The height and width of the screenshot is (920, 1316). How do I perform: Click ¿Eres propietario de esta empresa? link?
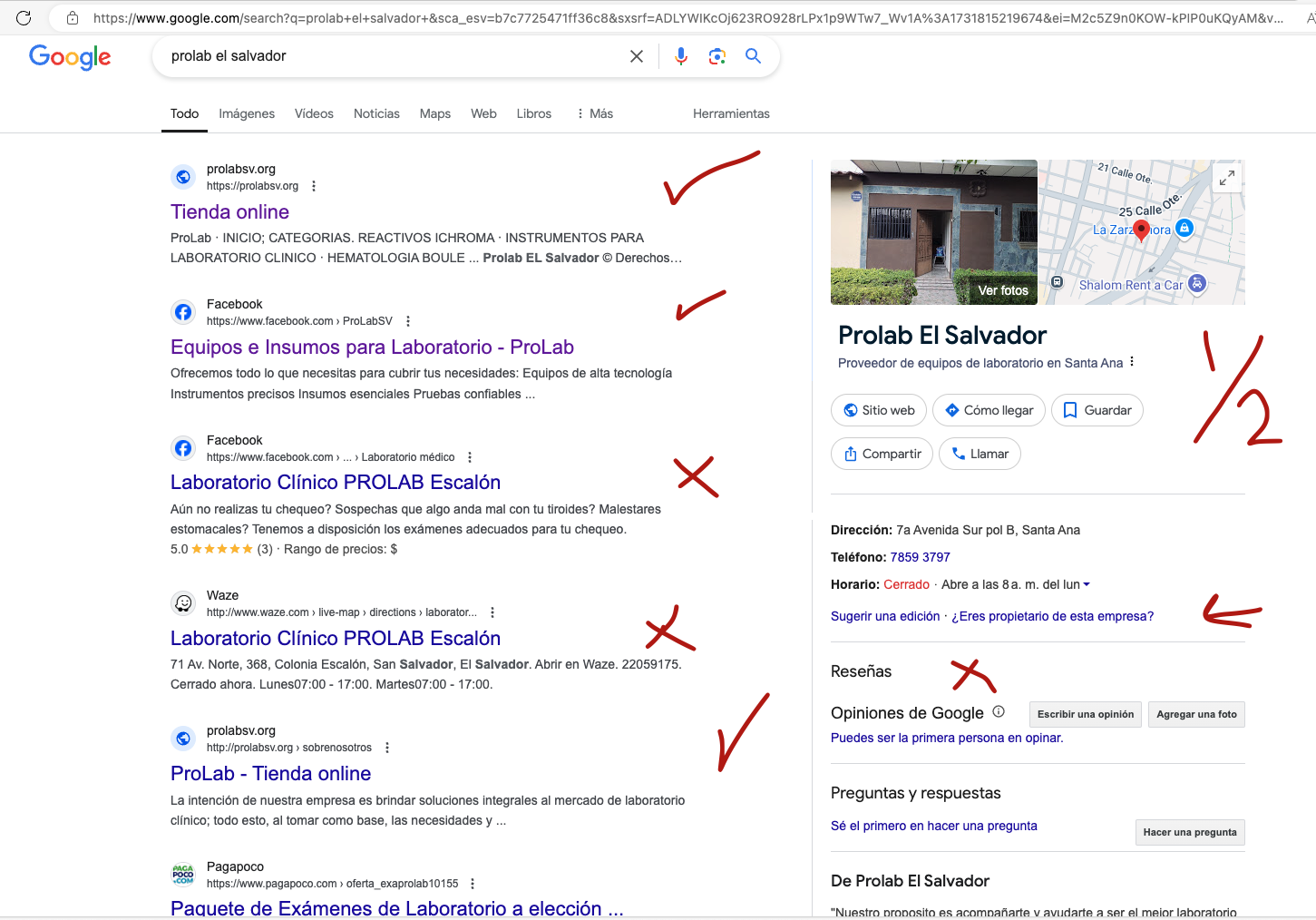tap(1052, 616)
